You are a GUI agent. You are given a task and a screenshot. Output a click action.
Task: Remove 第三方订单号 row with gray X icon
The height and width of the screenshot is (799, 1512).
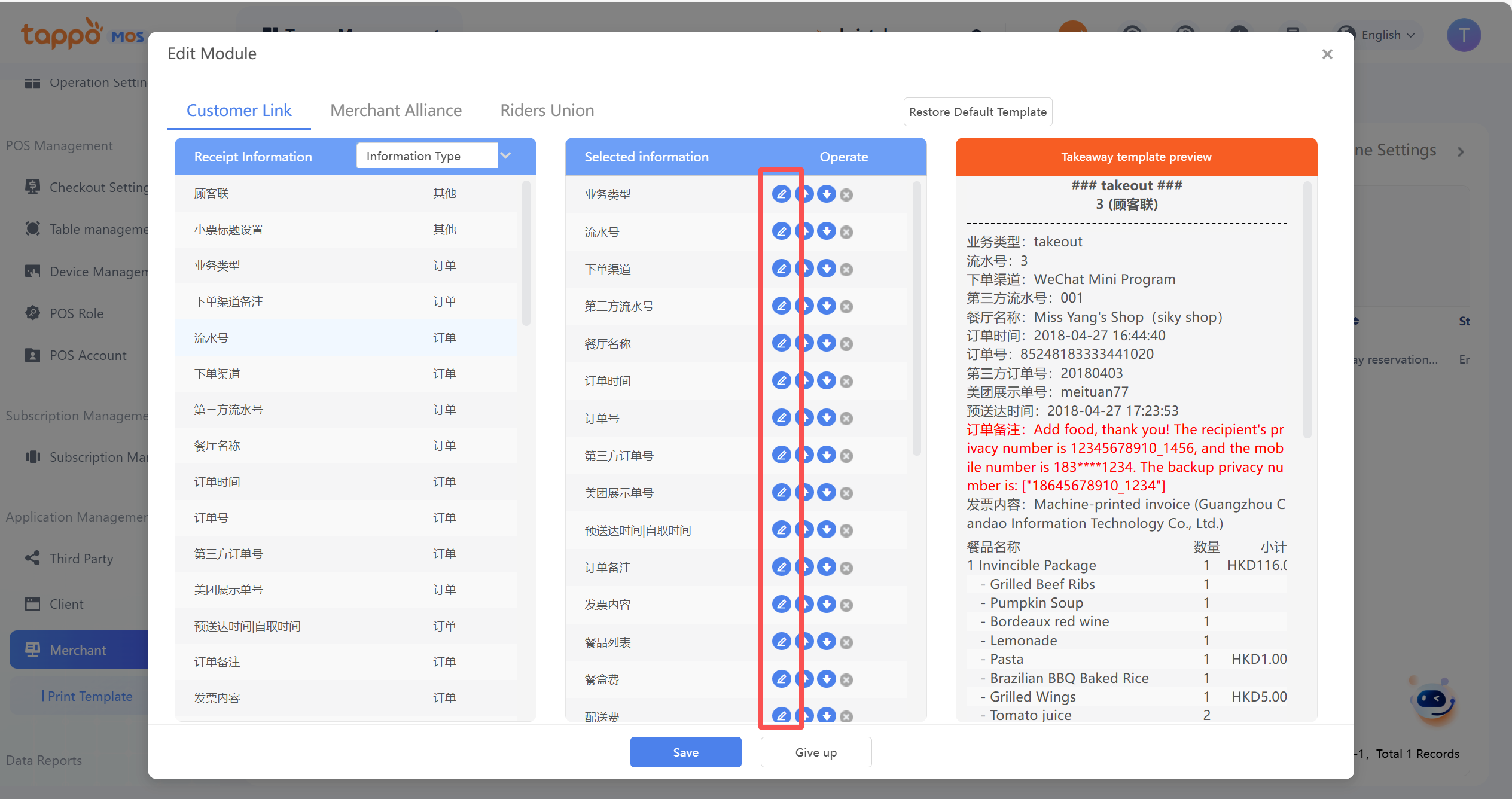tap(846, 456)
